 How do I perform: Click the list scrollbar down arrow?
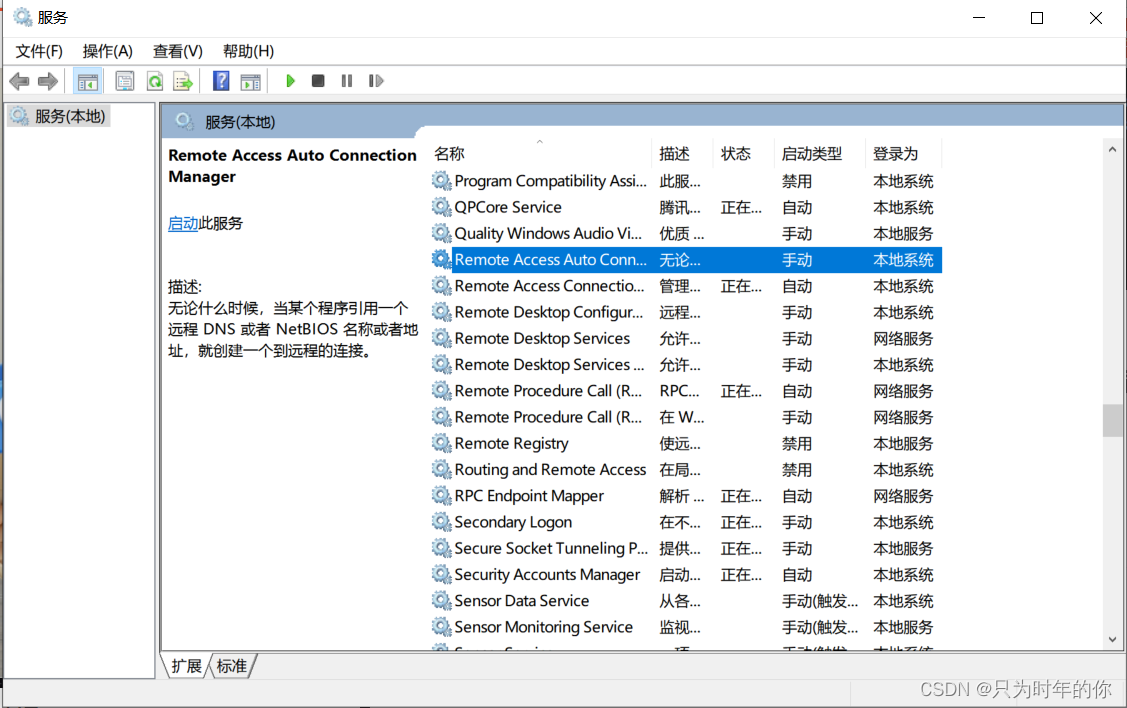(x=1112, y=639)
